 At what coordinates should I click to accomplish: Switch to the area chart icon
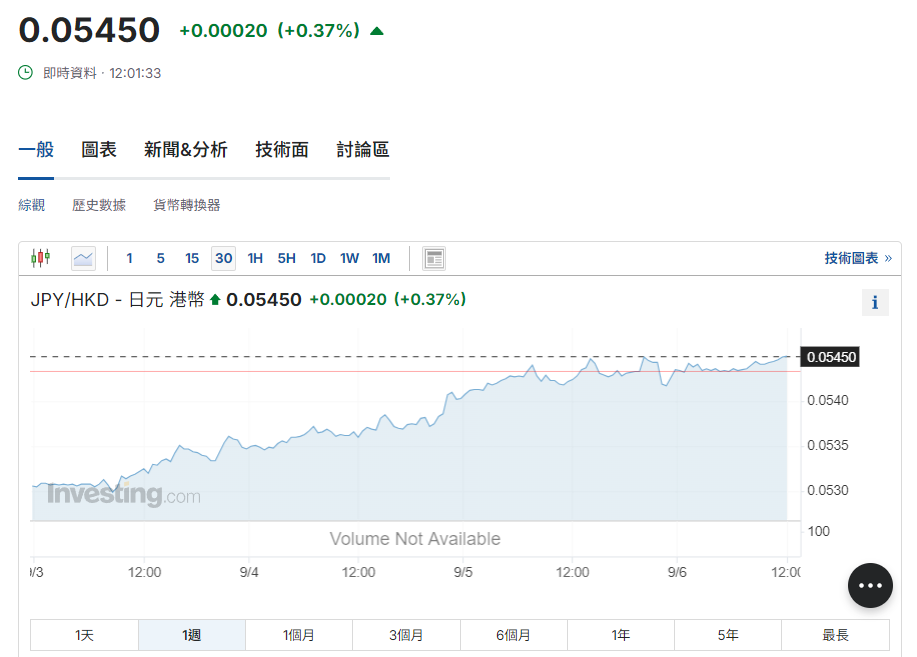[83, 258]
